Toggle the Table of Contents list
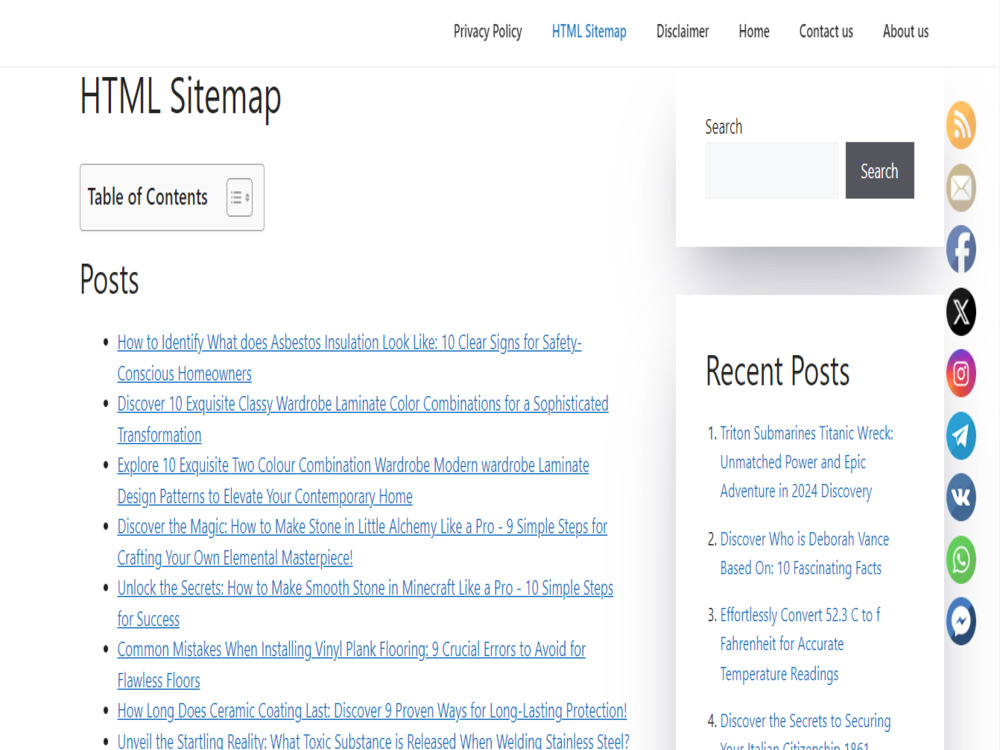 pyautogui.click(x=239, y=198)
